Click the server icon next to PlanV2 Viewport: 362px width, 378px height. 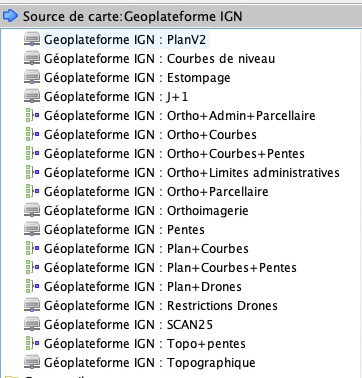pyautogui.click(x=32, y=40)
